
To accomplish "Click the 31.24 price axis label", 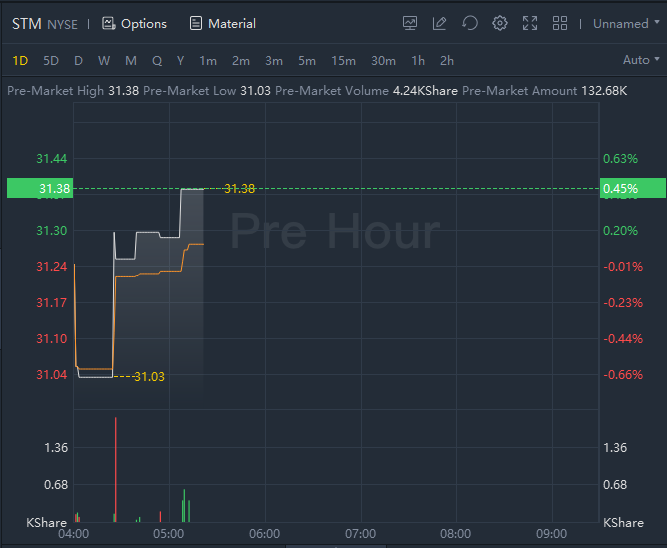I will click(x=51, y=267).
